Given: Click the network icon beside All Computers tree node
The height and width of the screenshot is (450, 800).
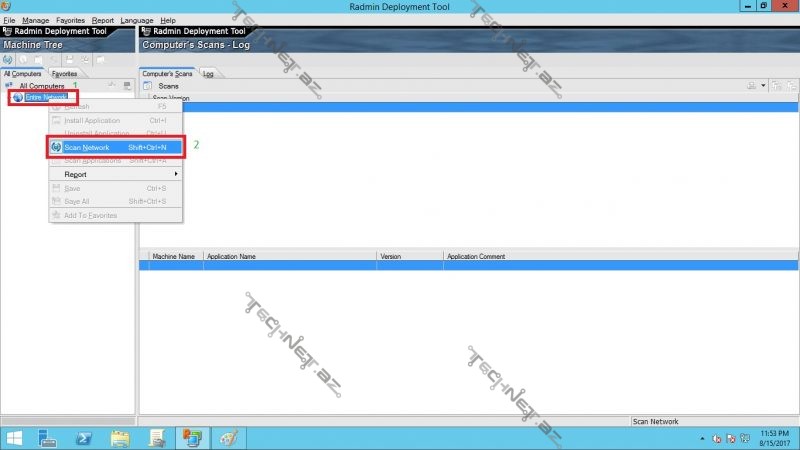Looking at the screenshot, I should coord(9,86).
